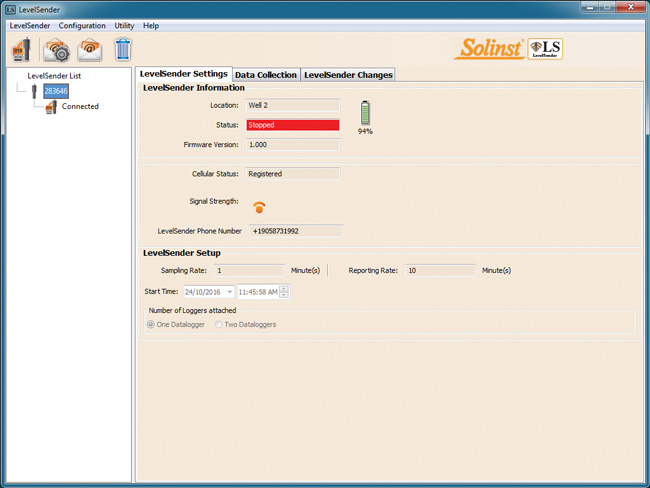650x488 pixels.
Task: Switch to the Data Collection tab
Action: (265, 75)
